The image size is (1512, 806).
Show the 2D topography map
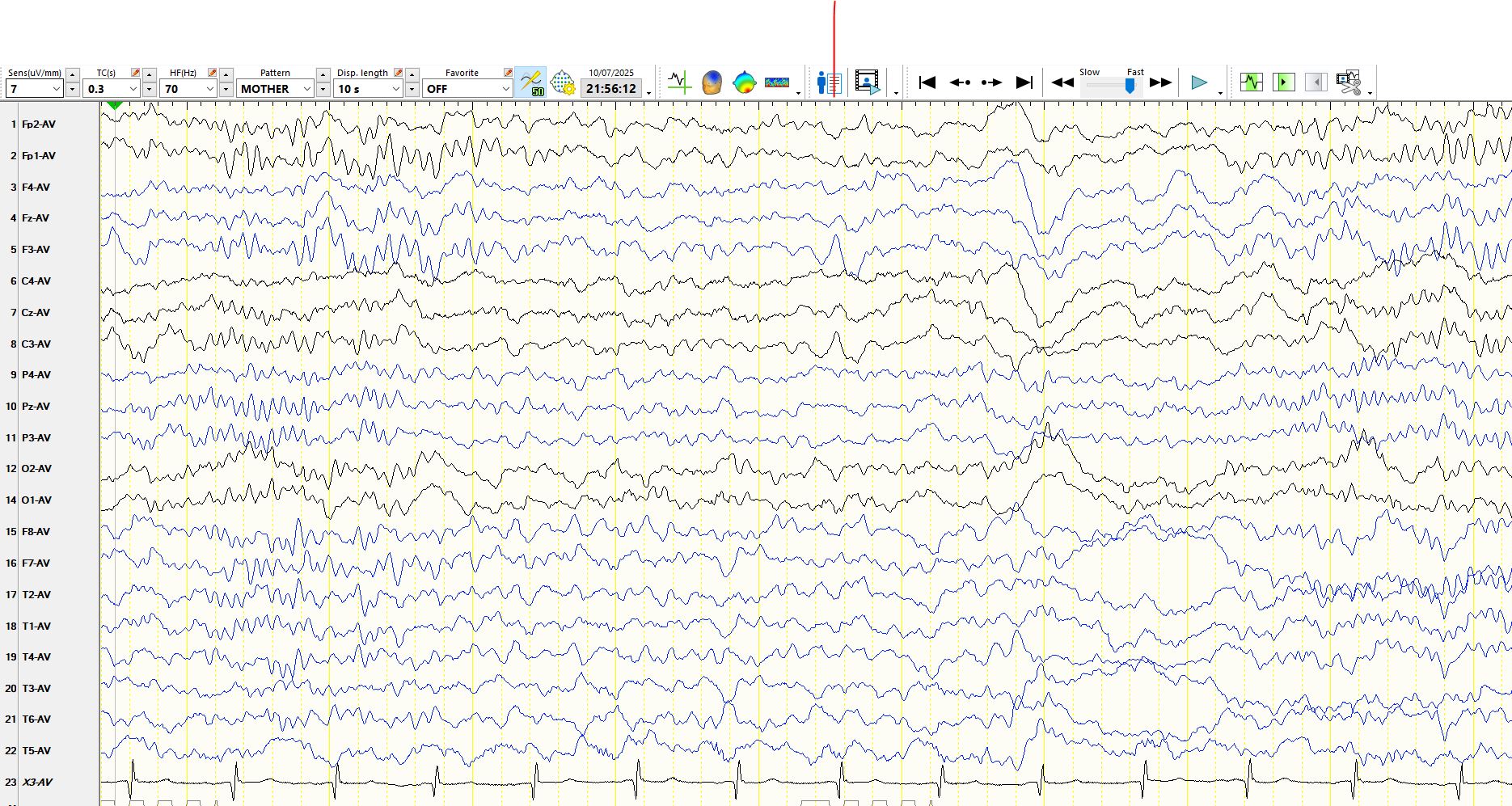(744, 82)
